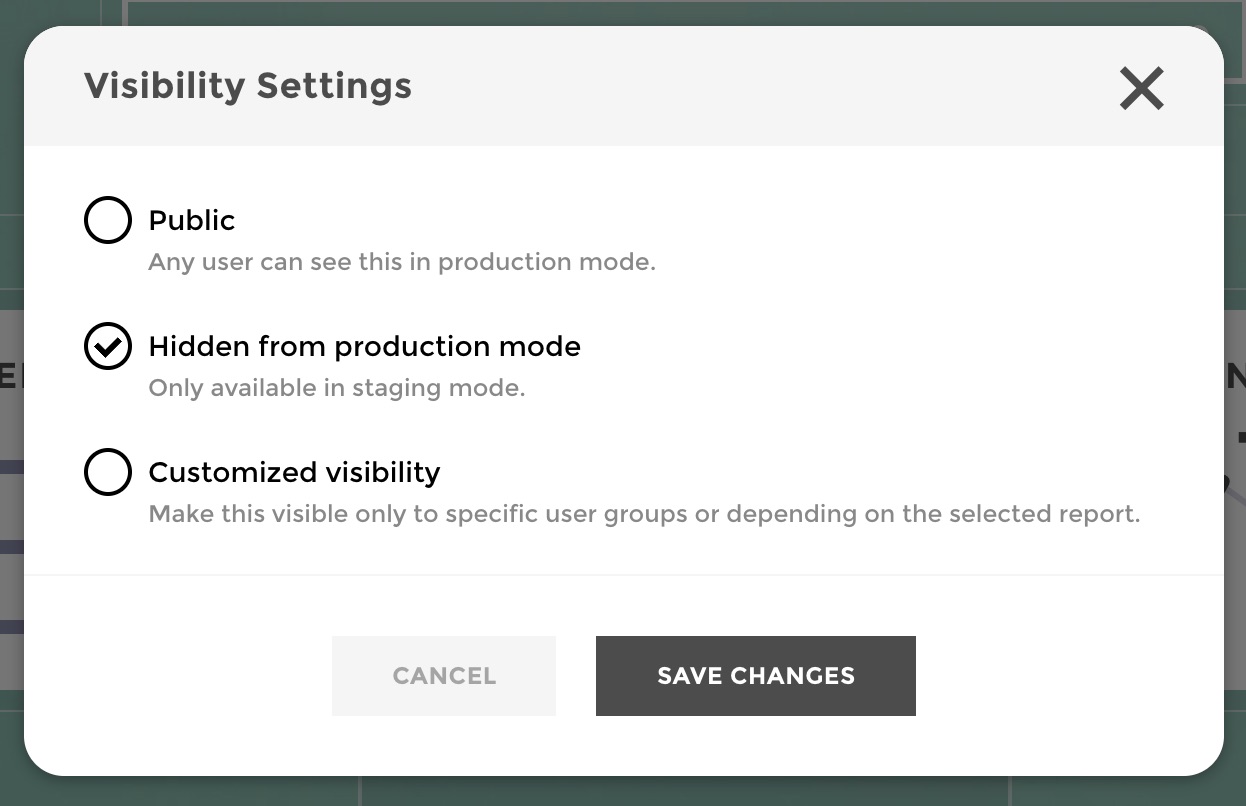Click the divider line above the buttons
Screen dimensions: 1246x806
[x=623, y=575]
